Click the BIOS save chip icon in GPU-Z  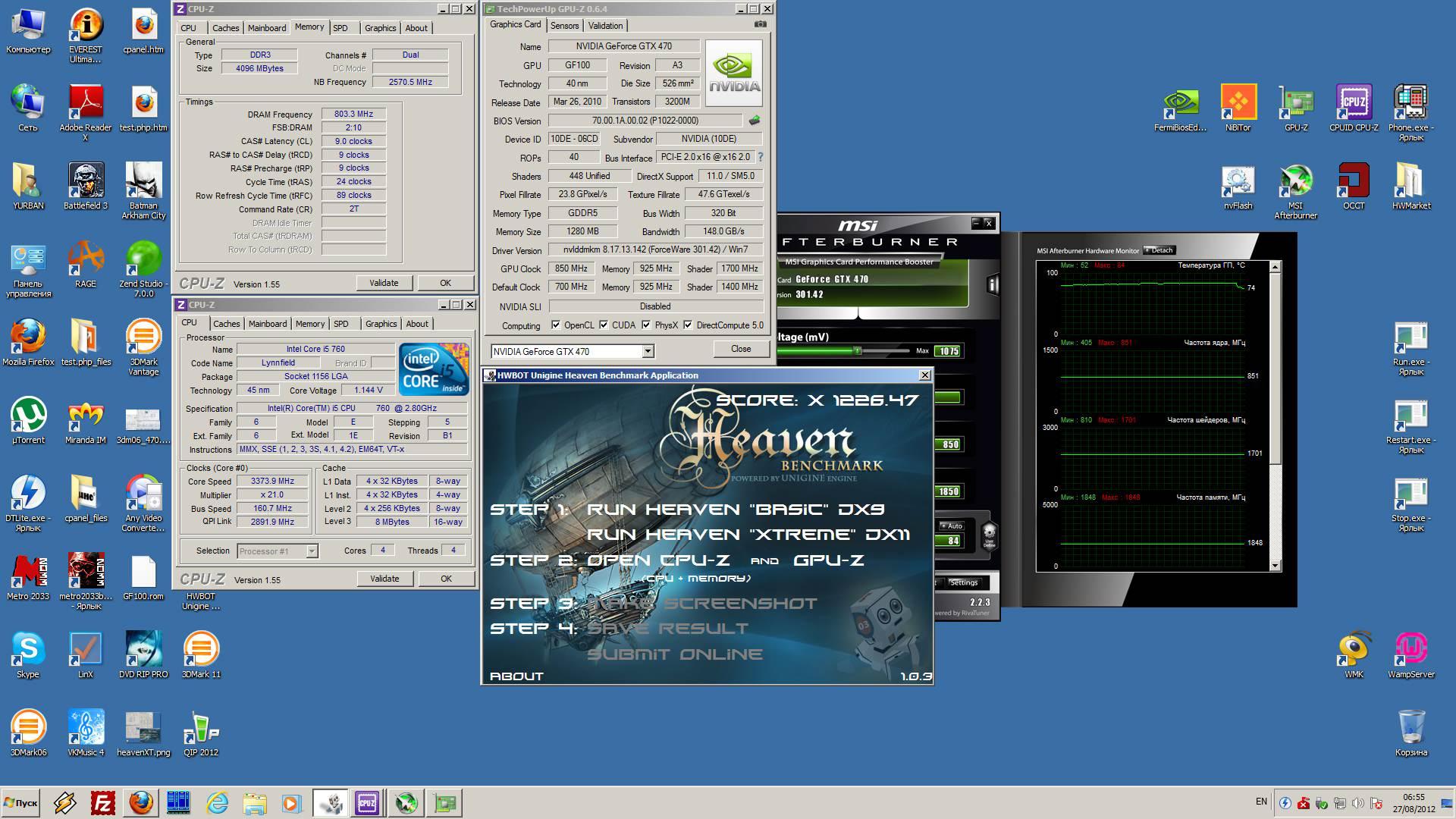coord(755,120)
